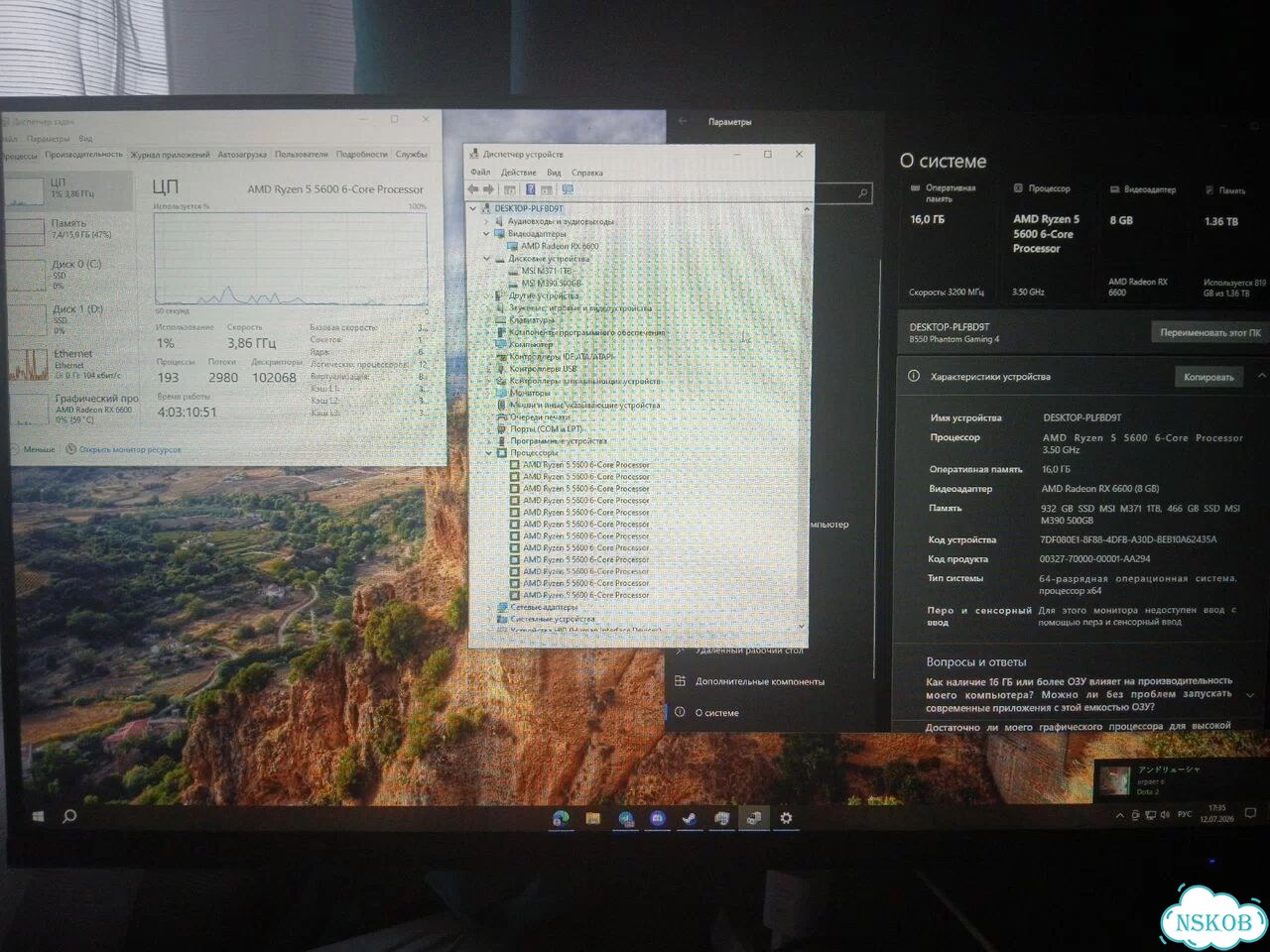
Task: Open the Файл menu in Device Manager
Action: click(480, 173)
